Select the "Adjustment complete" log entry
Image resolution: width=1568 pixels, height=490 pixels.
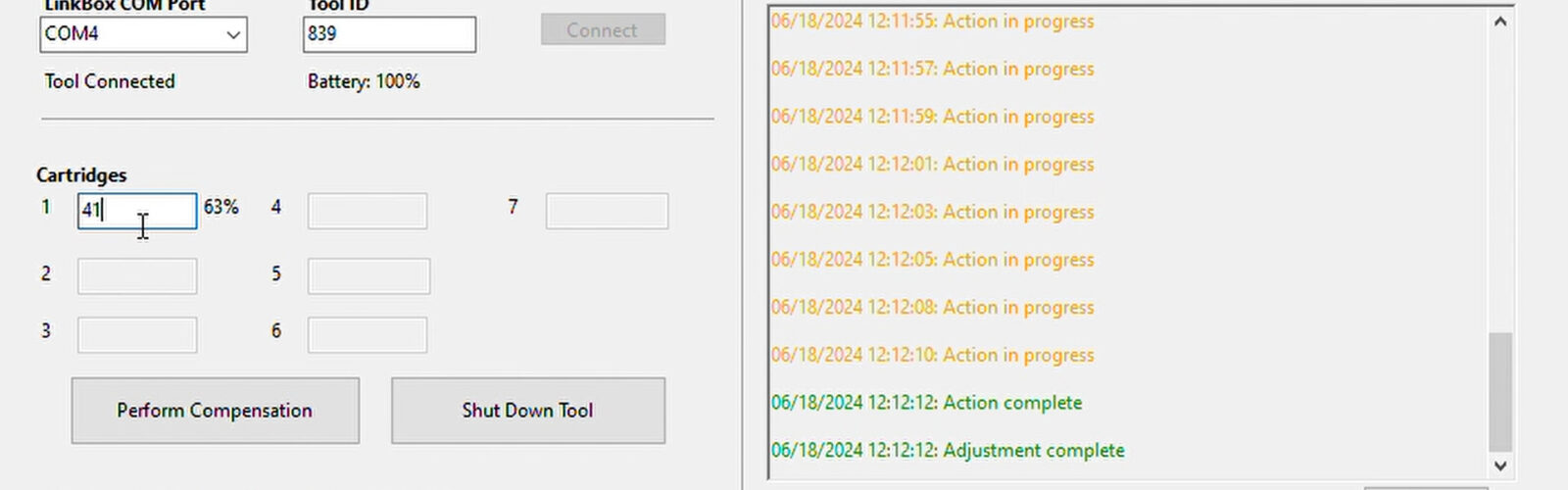point(948,451)
